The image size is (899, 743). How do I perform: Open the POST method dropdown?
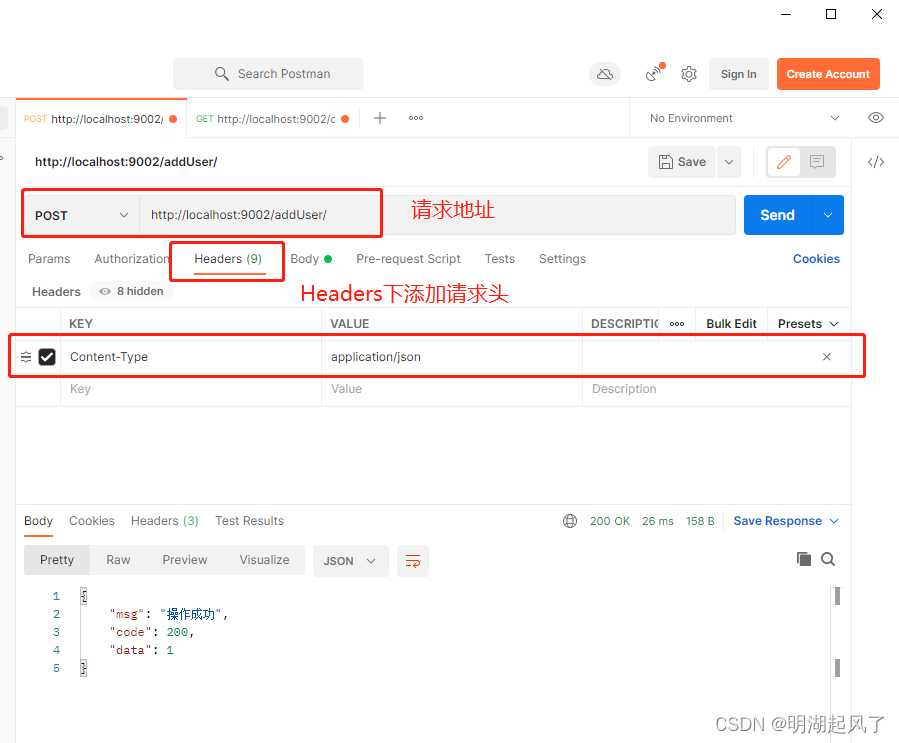81,216
